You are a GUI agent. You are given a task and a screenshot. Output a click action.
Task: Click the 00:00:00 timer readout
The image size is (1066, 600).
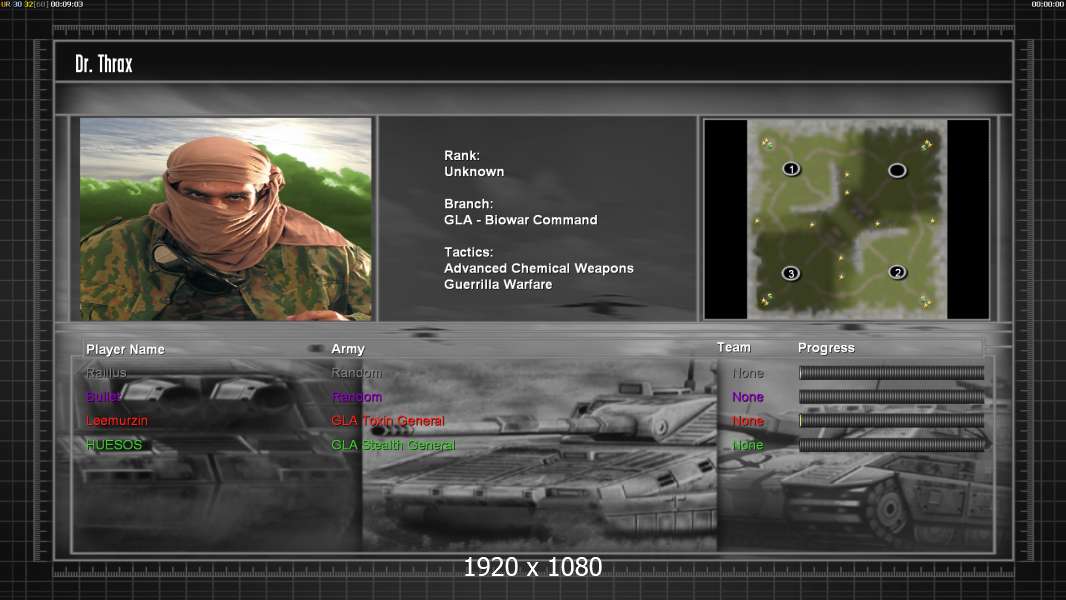tap(1048, 4)
